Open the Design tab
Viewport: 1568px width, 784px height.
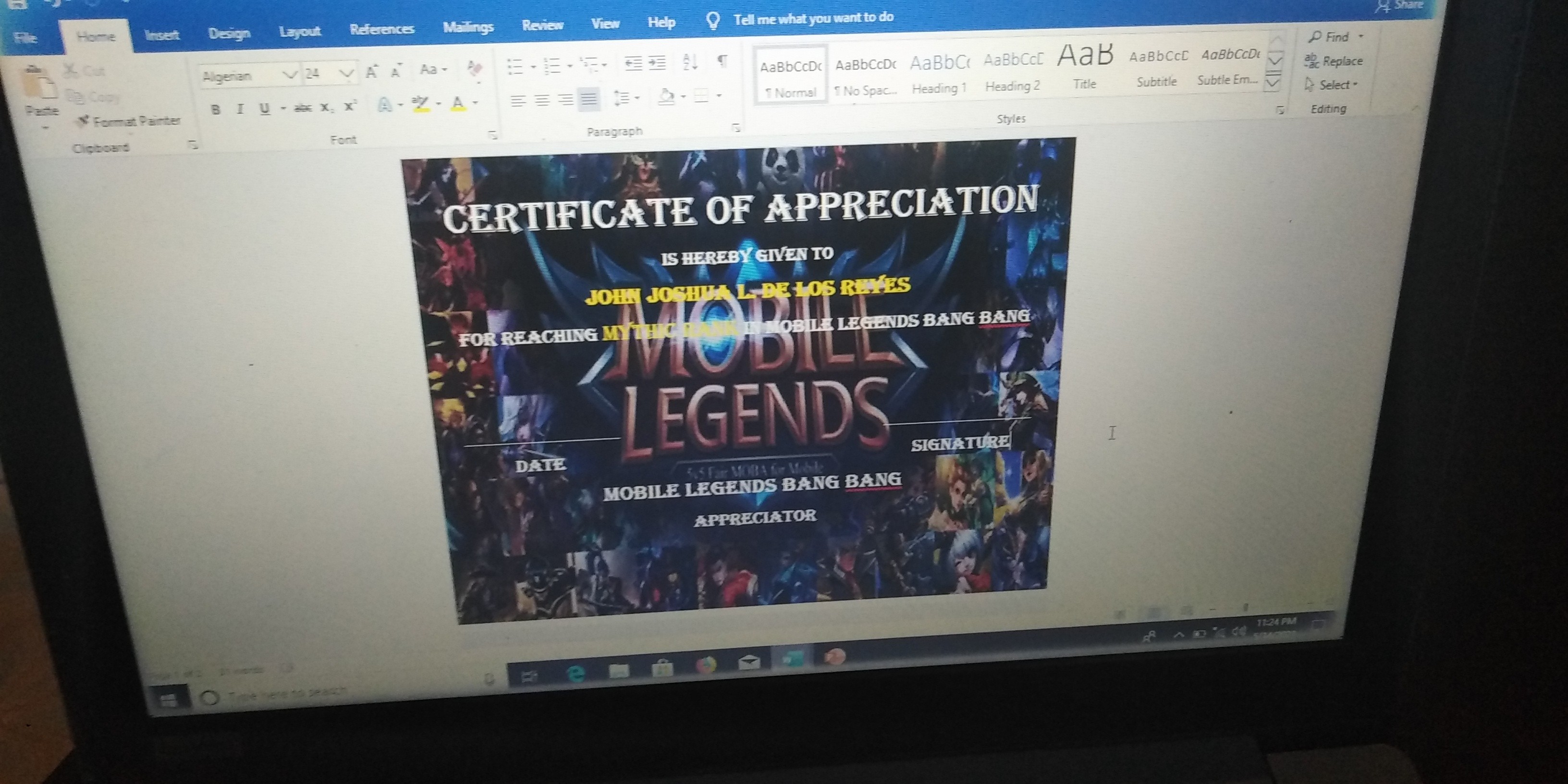(229, 33)
